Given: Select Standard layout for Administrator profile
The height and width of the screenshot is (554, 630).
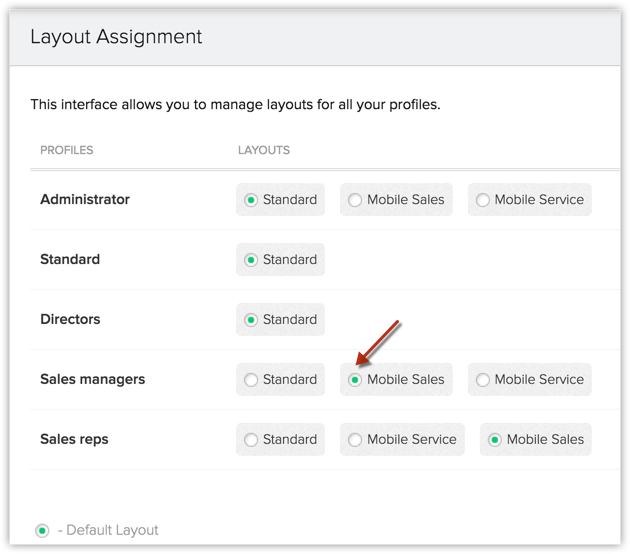Looking at the screenshot, I should click(252, 200).
